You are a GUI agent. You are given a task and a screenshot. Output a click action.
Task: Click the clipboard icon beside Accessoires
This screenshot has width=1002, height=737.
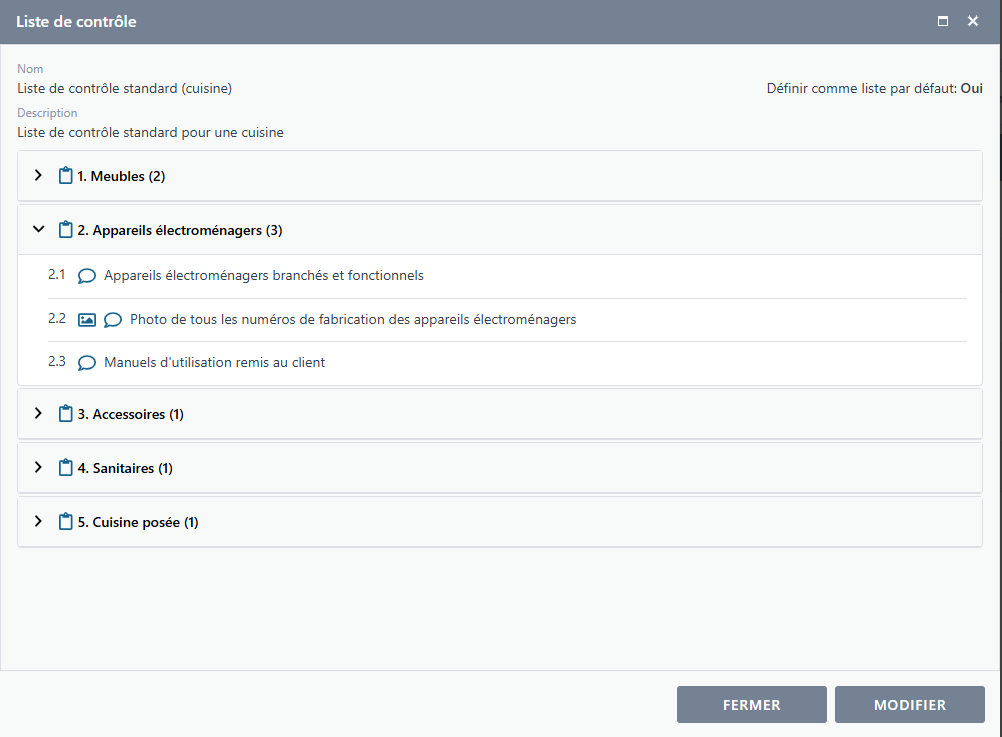coord(66,414)
